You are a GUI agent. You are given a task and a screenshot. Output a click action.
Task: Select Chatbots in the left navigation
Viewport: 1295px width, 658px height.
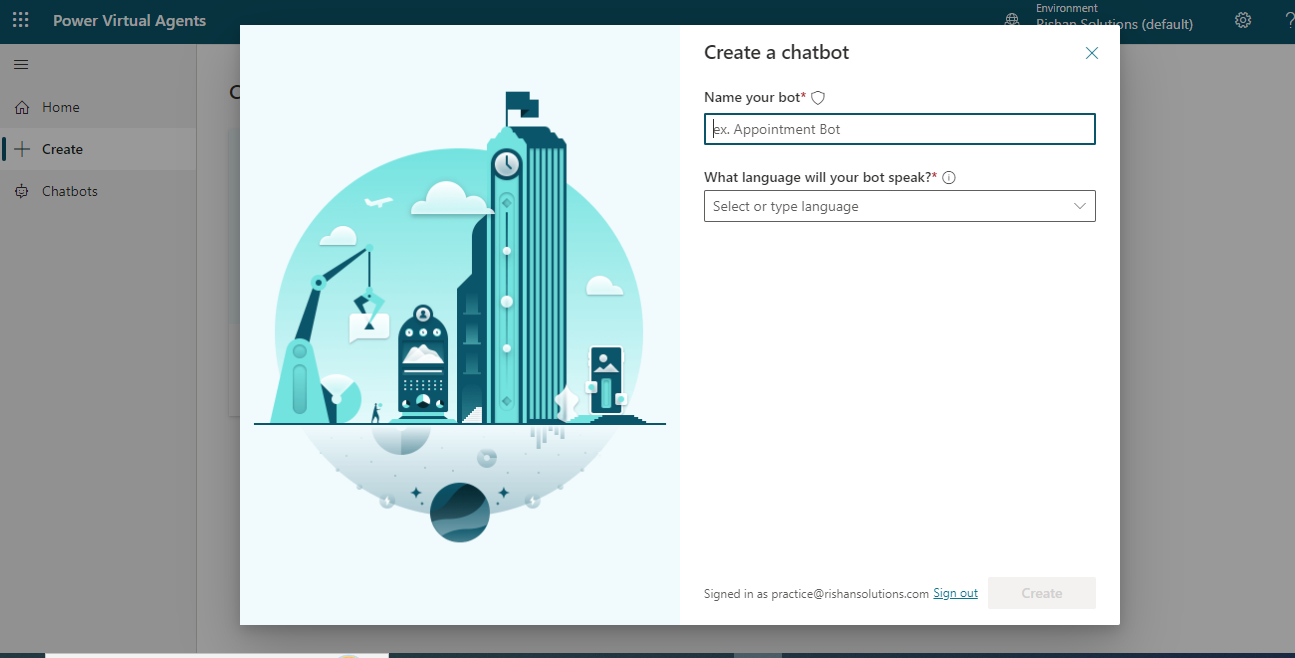(x=70, y=191)
